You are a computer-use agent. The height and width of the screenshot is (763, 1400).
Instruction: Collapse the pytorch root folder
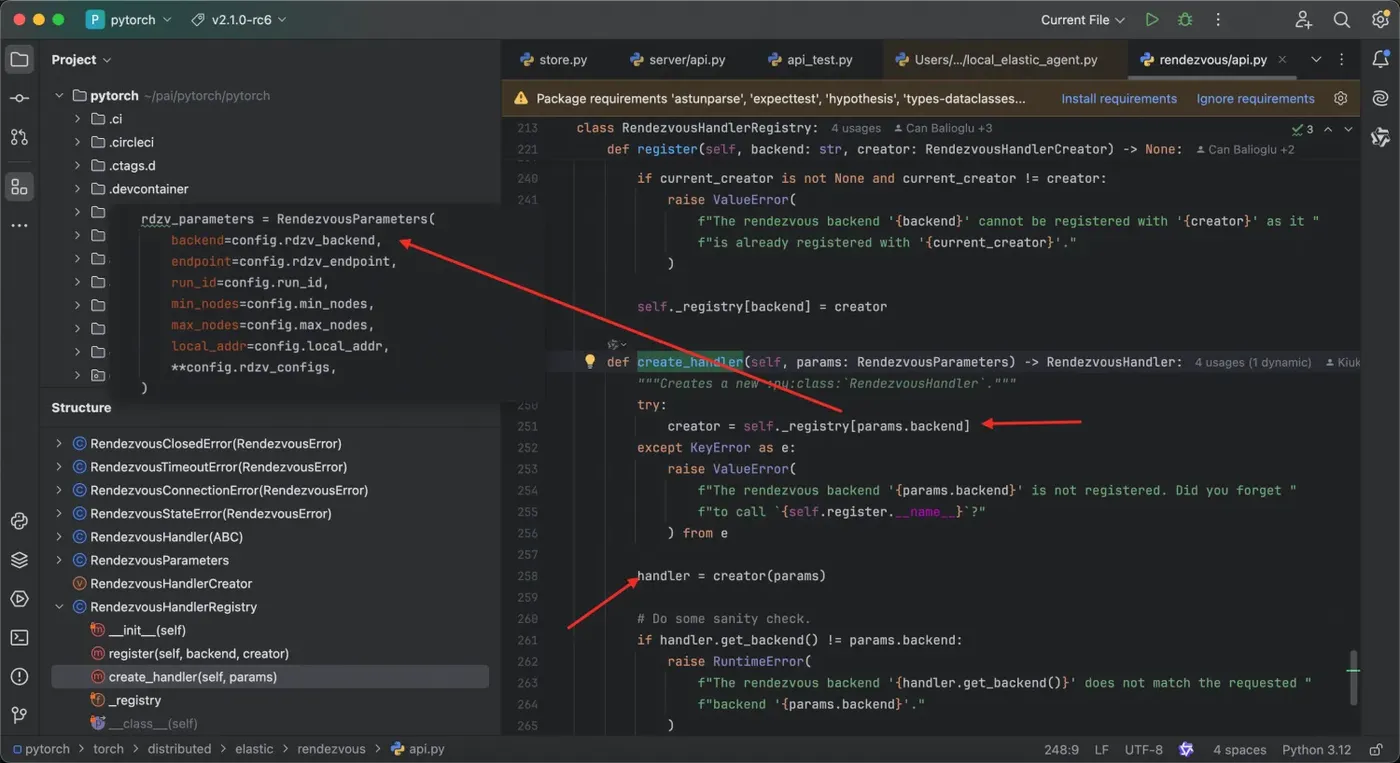coord(59,96)
